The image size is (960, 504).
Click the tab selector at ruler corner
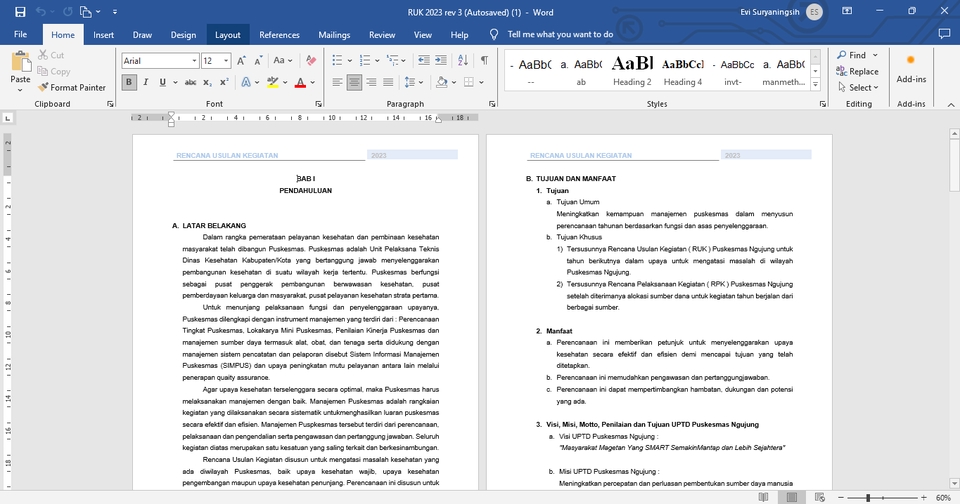click(7, 118)
